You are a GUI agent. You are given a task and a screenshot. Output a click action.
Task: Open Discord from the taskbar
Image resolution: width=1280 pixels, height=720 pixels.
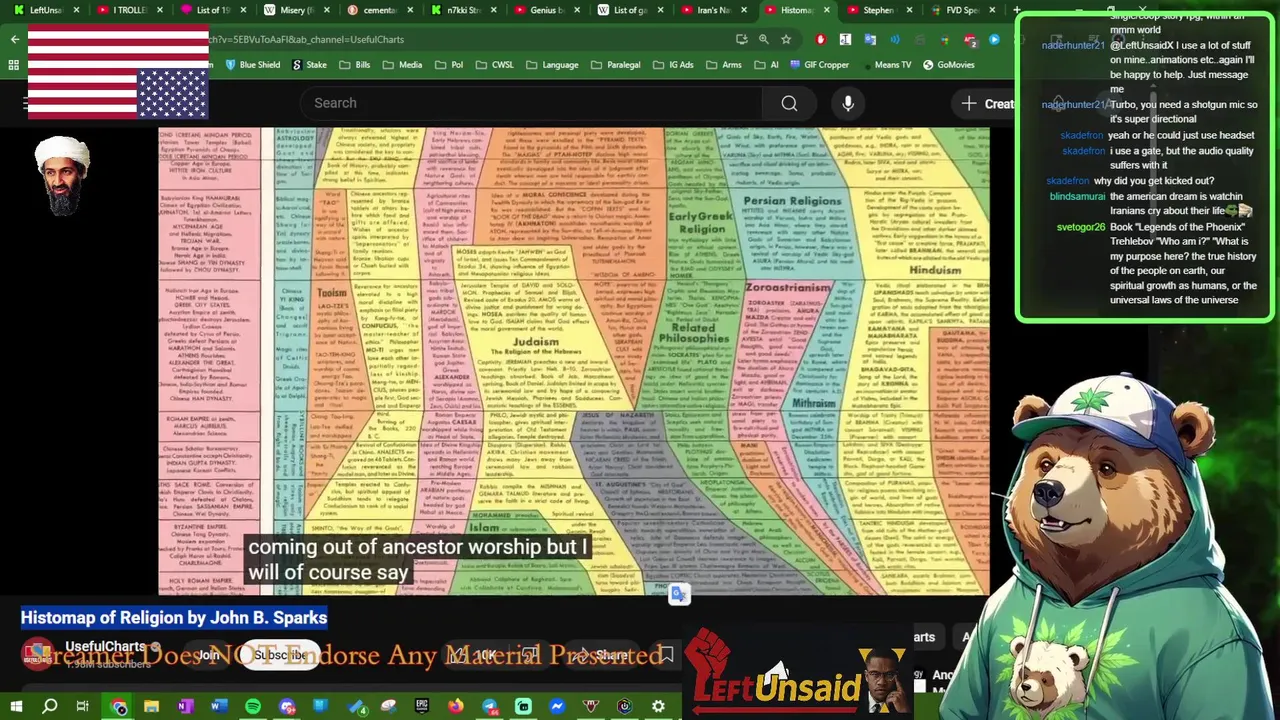pos(287,707)
